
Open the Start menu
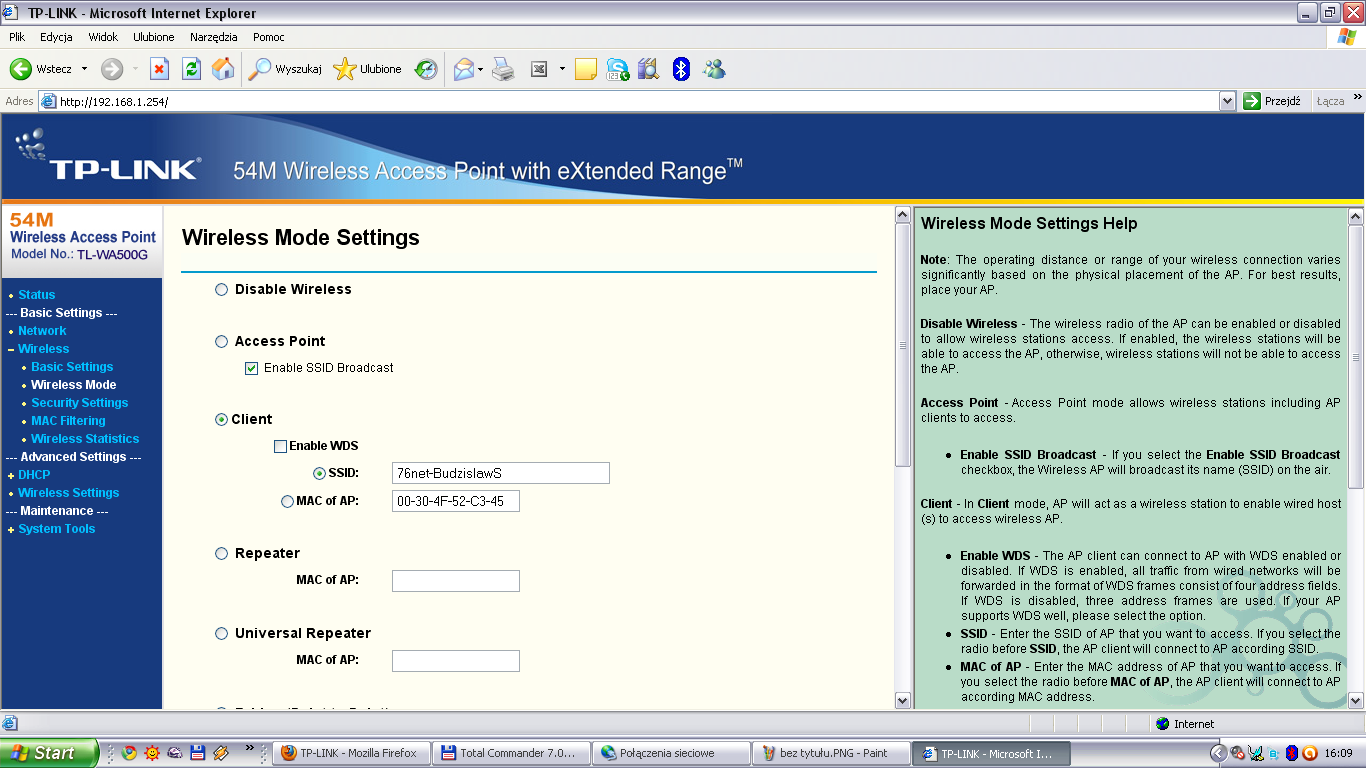pyautogui.click(x=49, y=753)
